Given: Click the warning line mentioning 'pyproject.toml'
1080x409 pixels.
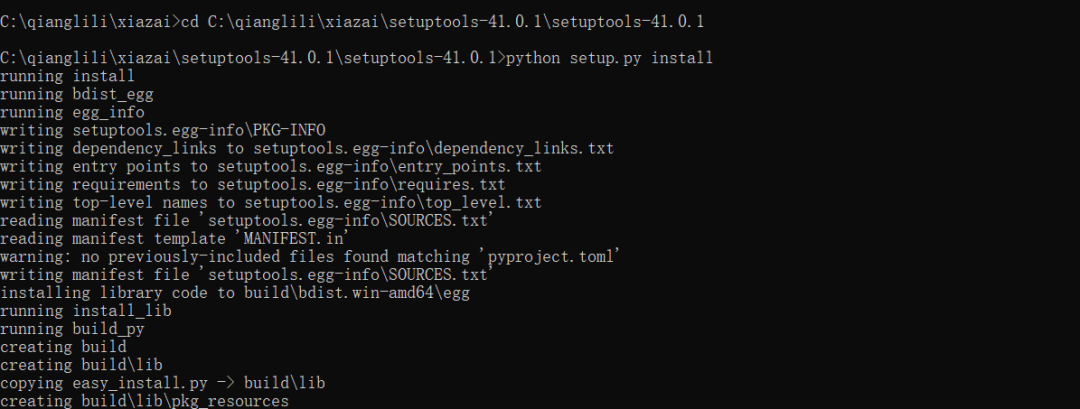Looking at the screenshot, I should coord(311,256).
